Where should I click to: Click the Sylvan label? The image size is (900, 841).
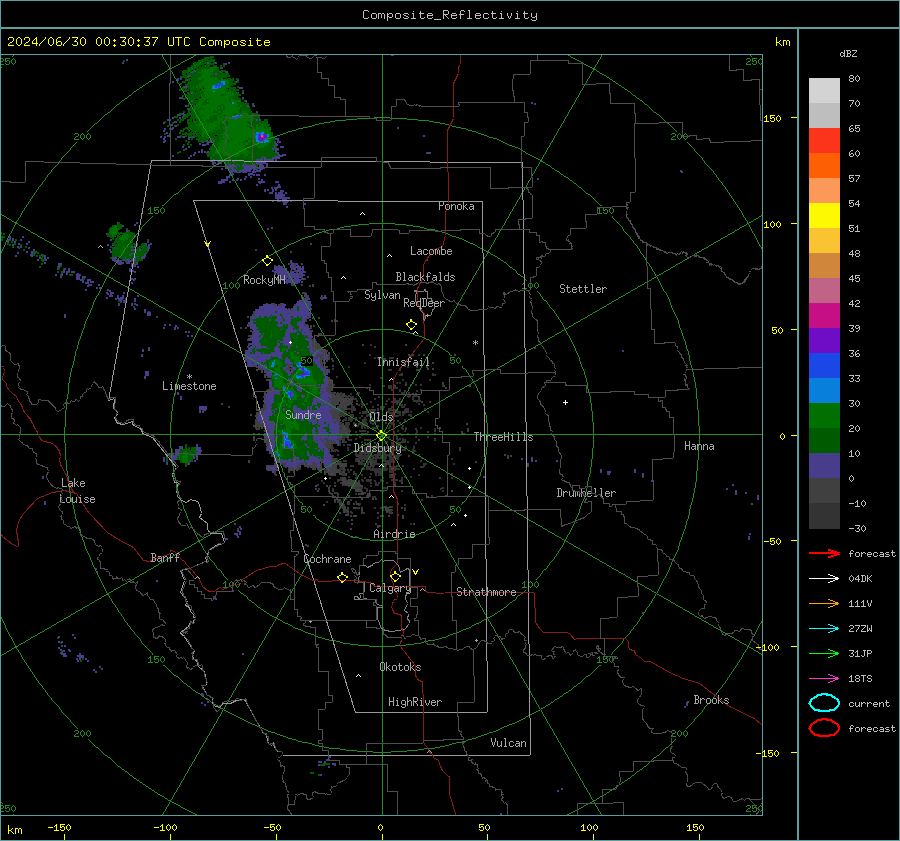tap(382, 295)
